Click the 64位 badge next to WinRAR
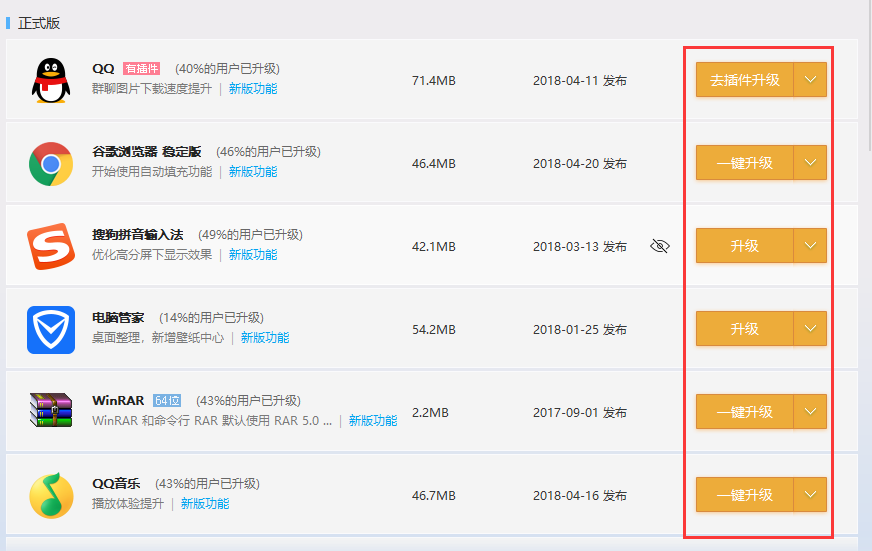Viewport: 872px width, 551px height. coord(167,400)
